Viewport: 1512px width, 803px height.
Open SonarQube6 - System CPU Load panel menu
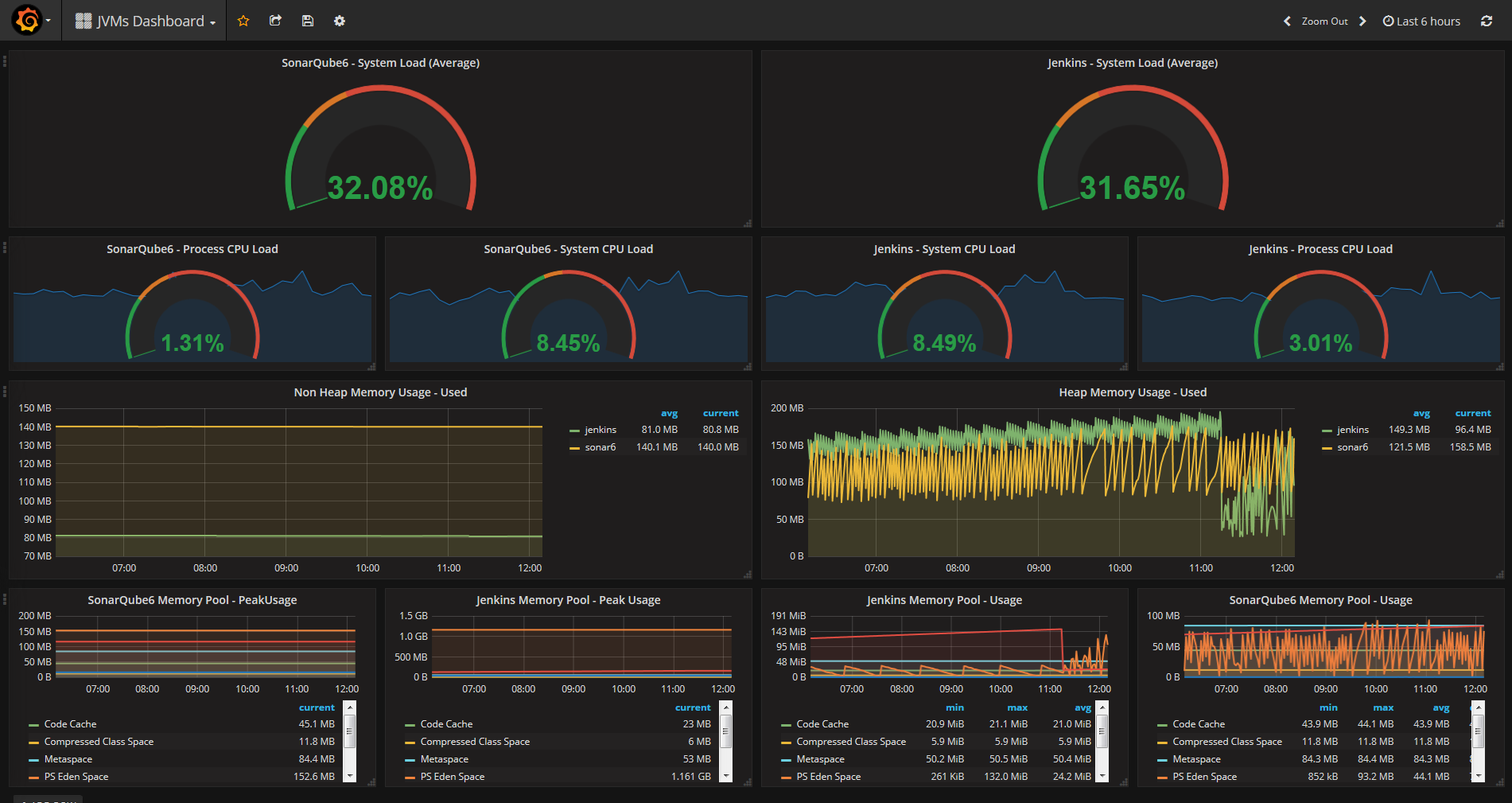click(x=568, y=249)
